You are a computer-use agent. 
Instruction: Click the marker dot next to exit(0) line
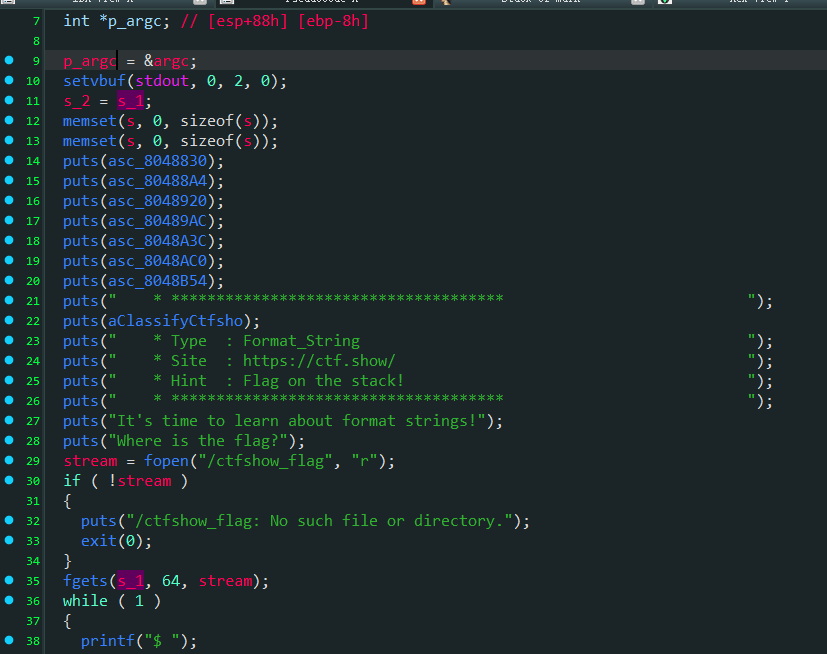coord(9,541)
